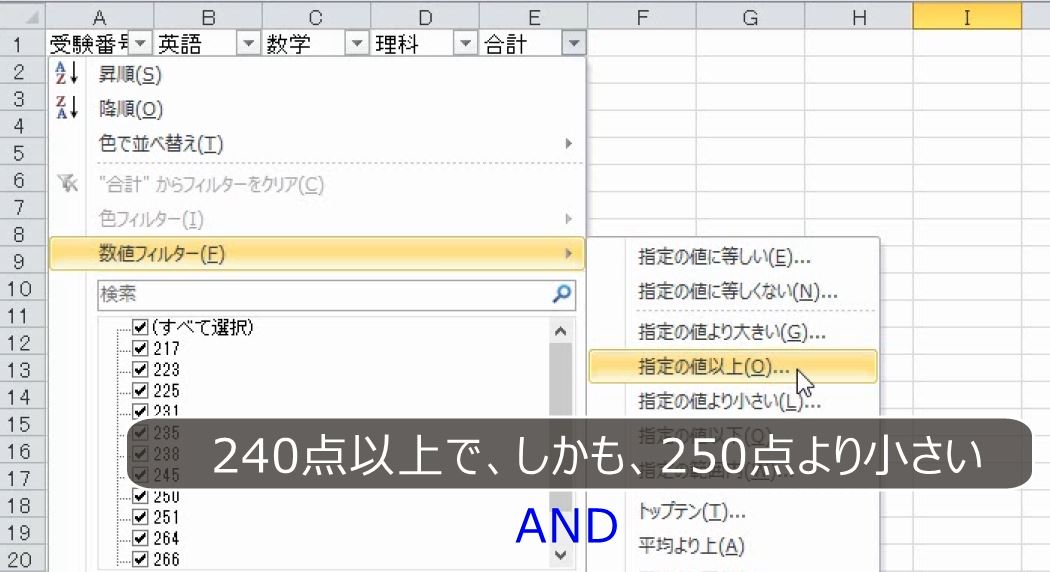The width and height of the screenshot is (1050, 572).
Task: Select column H header
Action: pos(859,17)
